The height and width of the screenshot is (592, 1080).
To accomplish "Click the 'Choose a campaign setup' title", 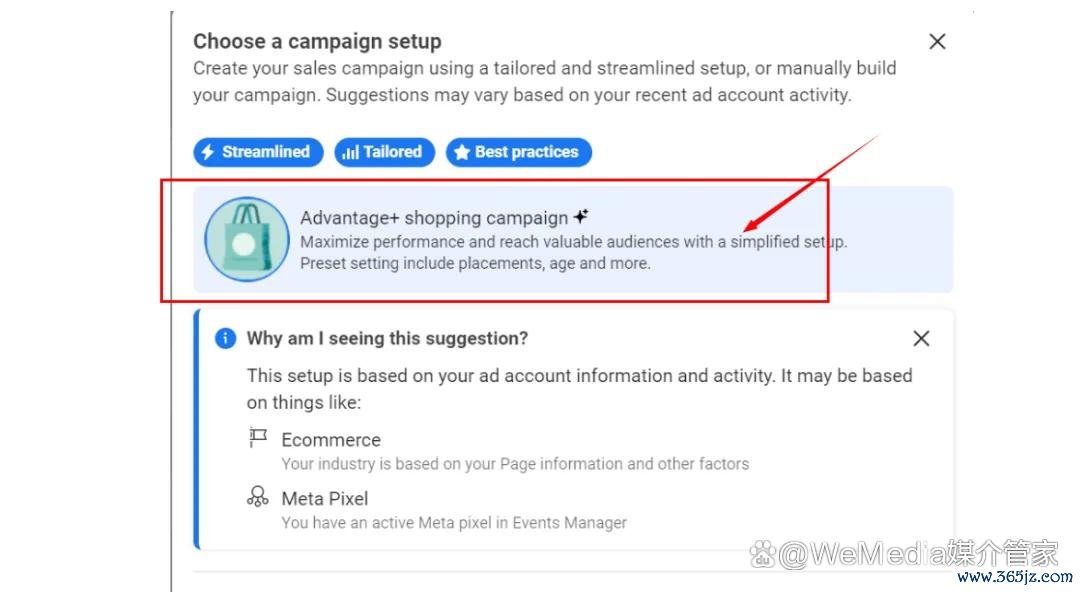I will pyautogui.click(x=317, y=41).
